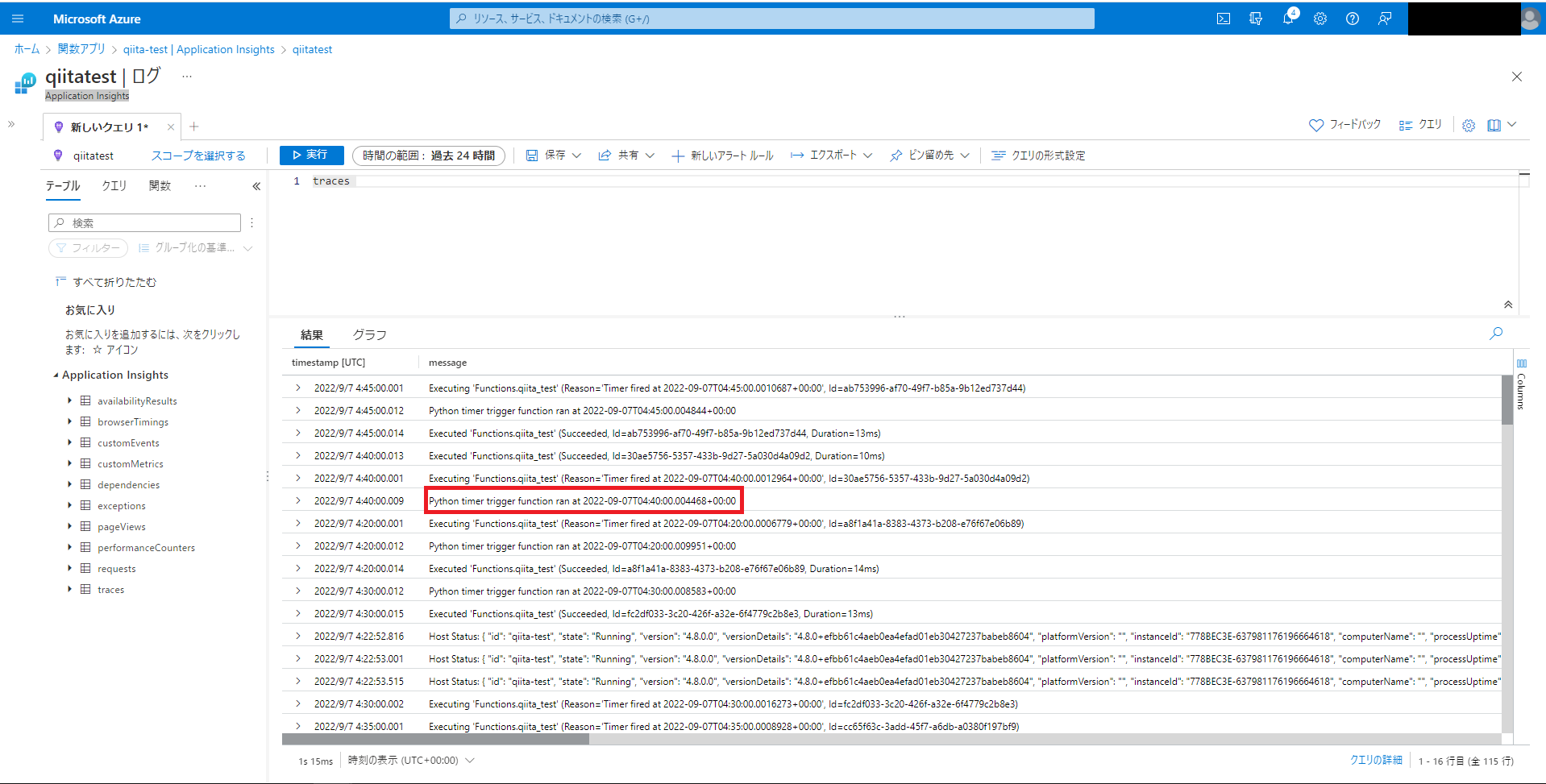Expand the dependencies table

tap(69, 484)
